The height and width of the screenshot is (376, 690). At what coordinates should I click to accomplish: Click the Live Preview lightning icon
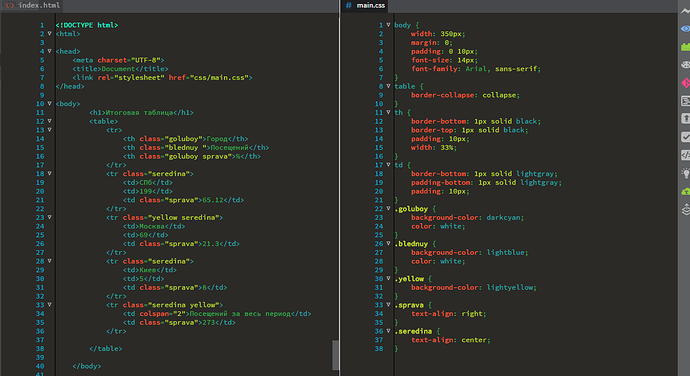pos(686,11)
